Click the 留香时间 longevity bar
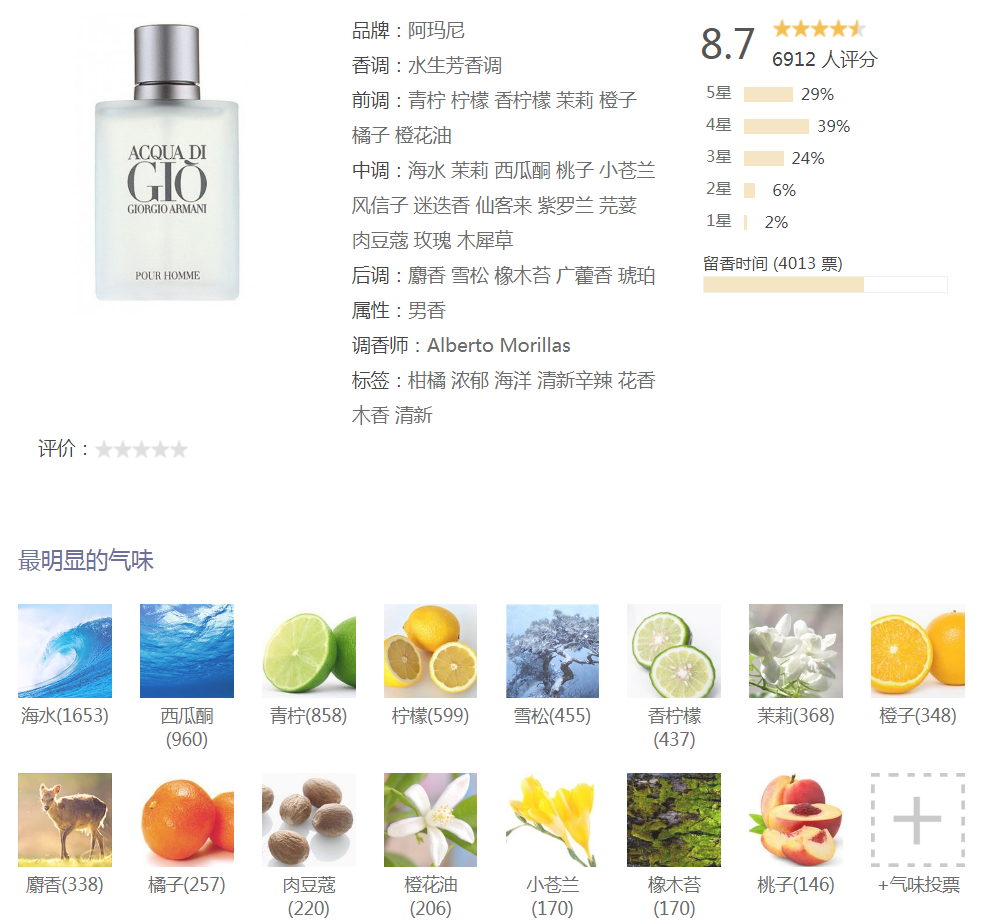The height and width of the screenshot is (924, 990). tap(825, 285)
